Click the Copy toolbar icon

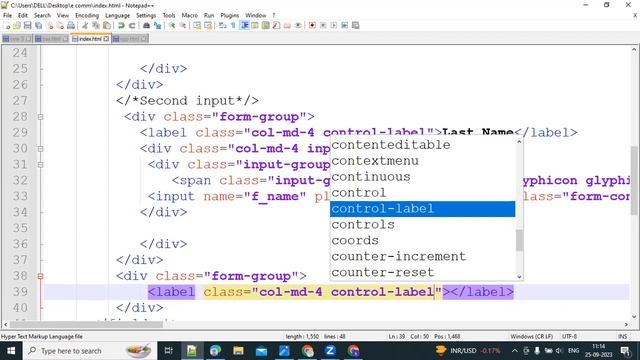click(96, 25)
